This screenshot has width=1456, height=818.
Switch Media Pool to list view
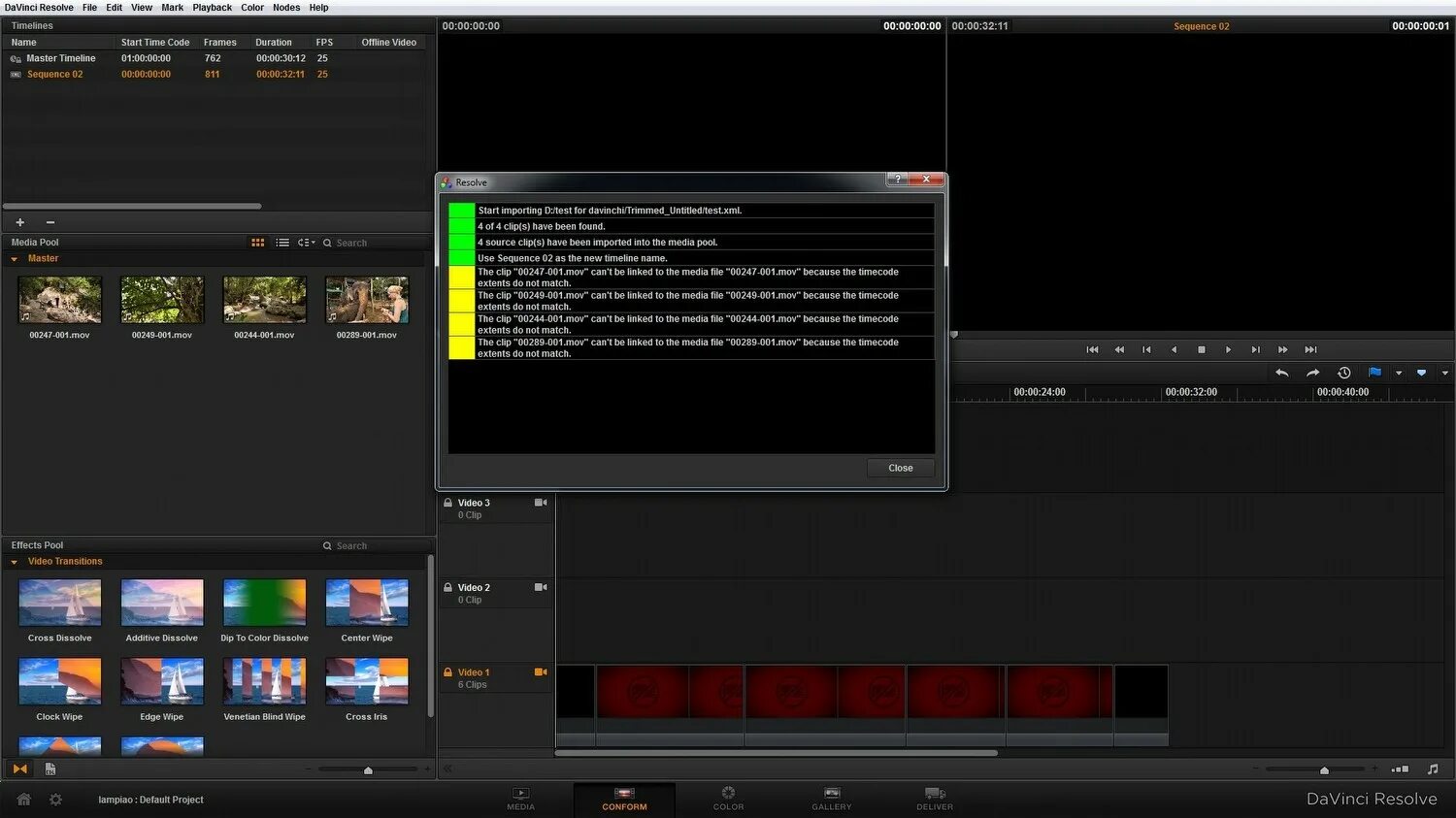282,242
